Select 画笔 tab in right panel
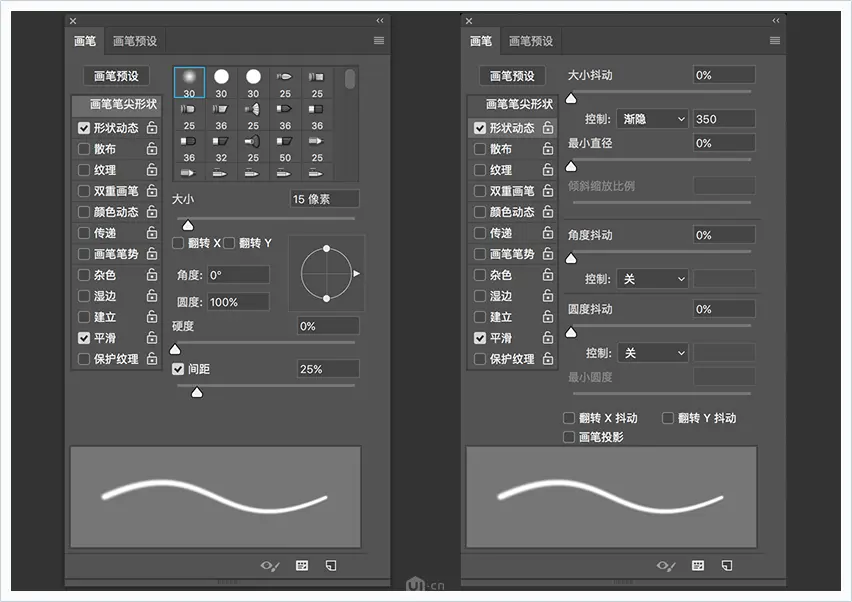 click(481, 41)
